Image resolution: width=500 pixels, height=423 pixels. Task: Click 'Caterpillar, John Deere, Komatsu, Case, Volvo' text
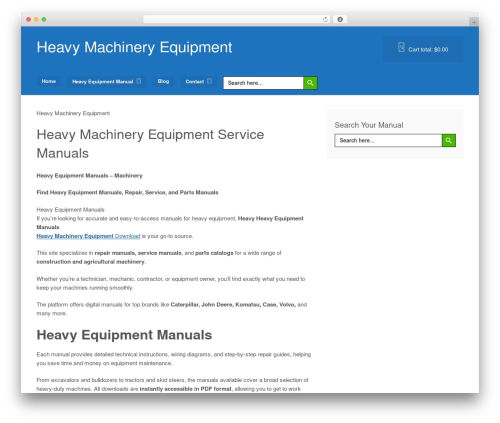233,305
